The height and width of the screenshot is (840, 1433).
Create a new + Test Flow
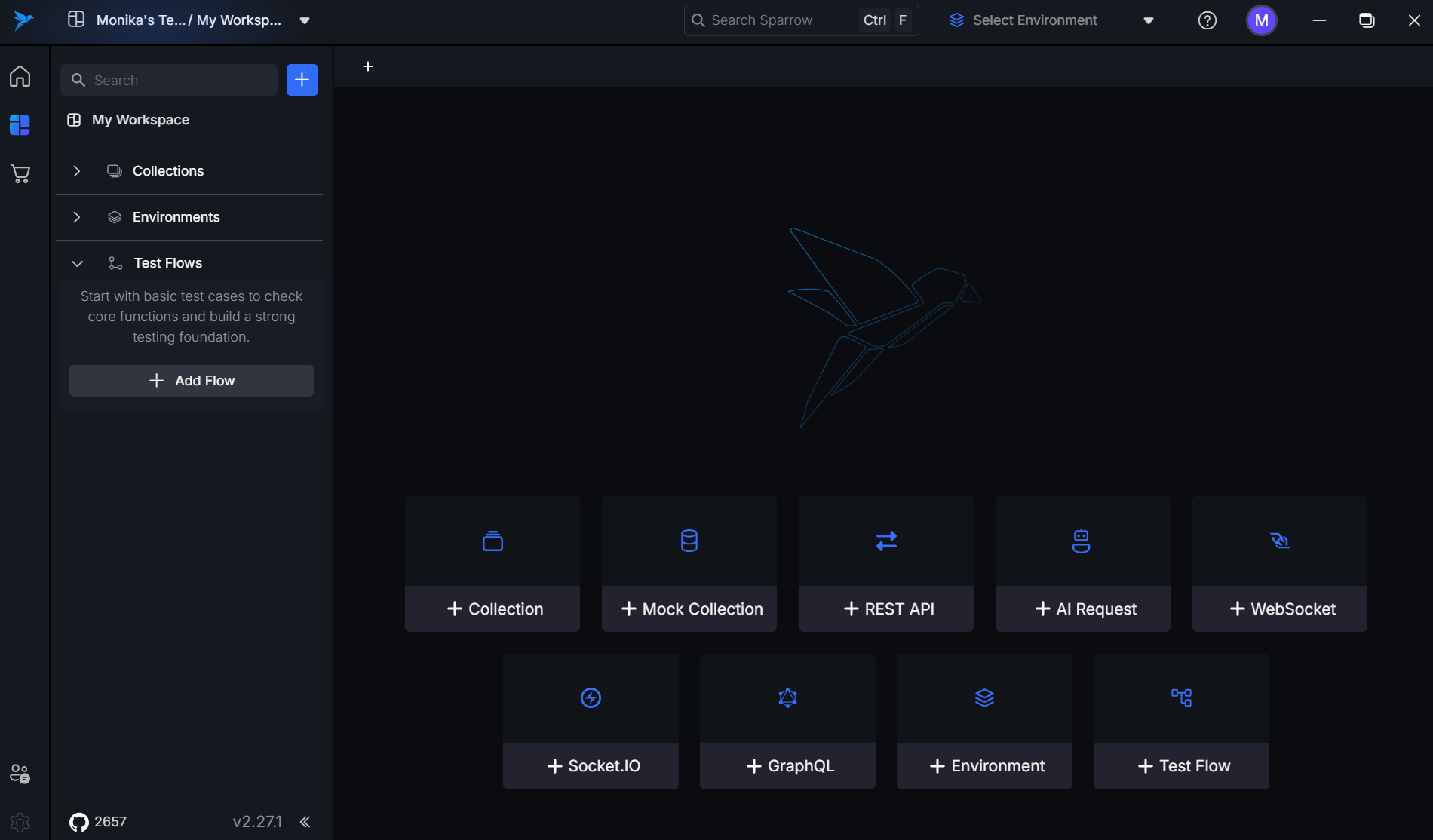click(1182, 766)
